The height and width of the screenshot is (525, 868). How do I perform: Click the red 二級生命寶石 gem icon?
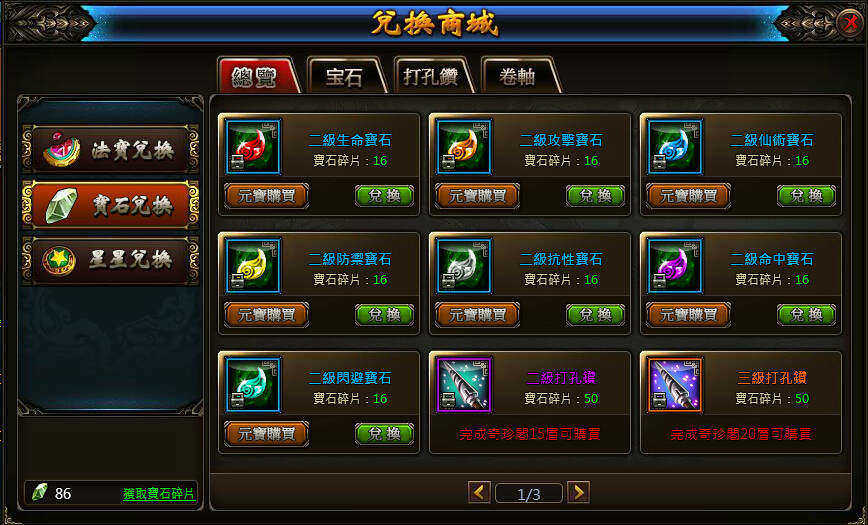point(254,147)
